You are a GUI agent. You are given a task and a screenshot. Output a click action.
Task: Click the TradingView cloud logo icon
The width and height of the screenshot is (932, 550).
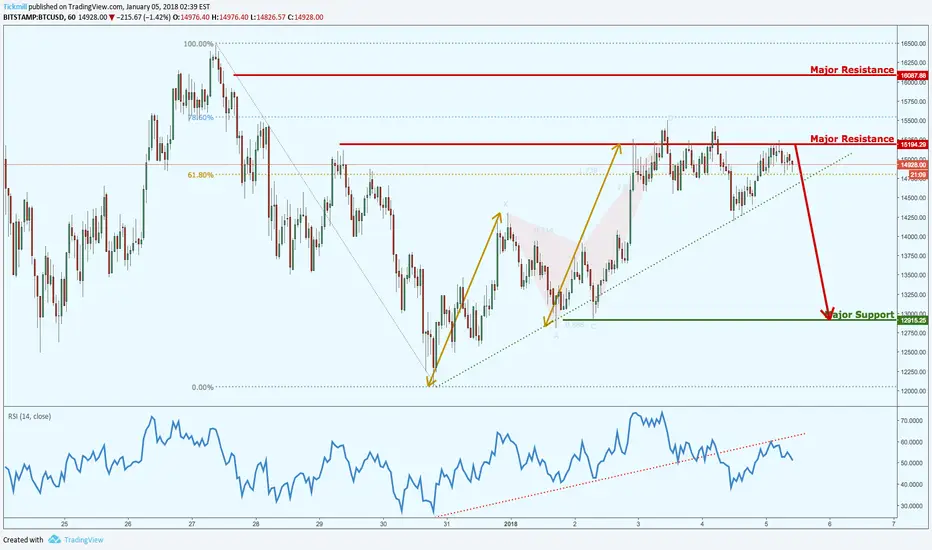(54, 539)
